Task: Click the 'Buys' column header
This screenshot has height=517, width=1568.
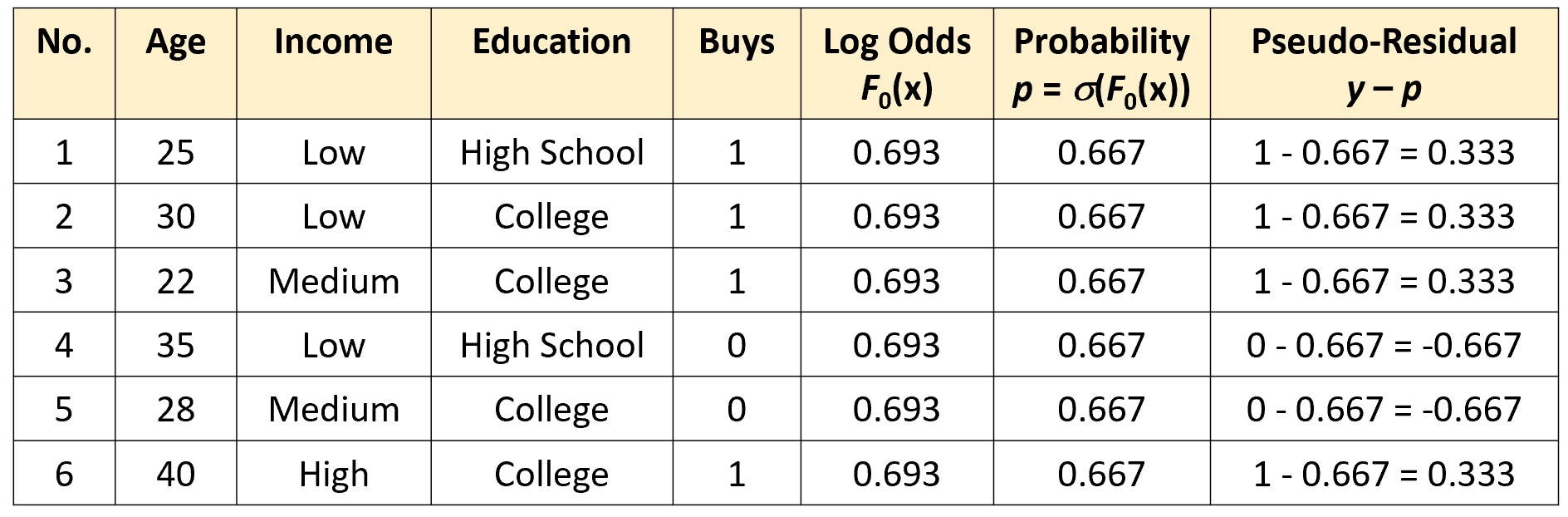Action: pyautogui.click(x=737, y=42)
